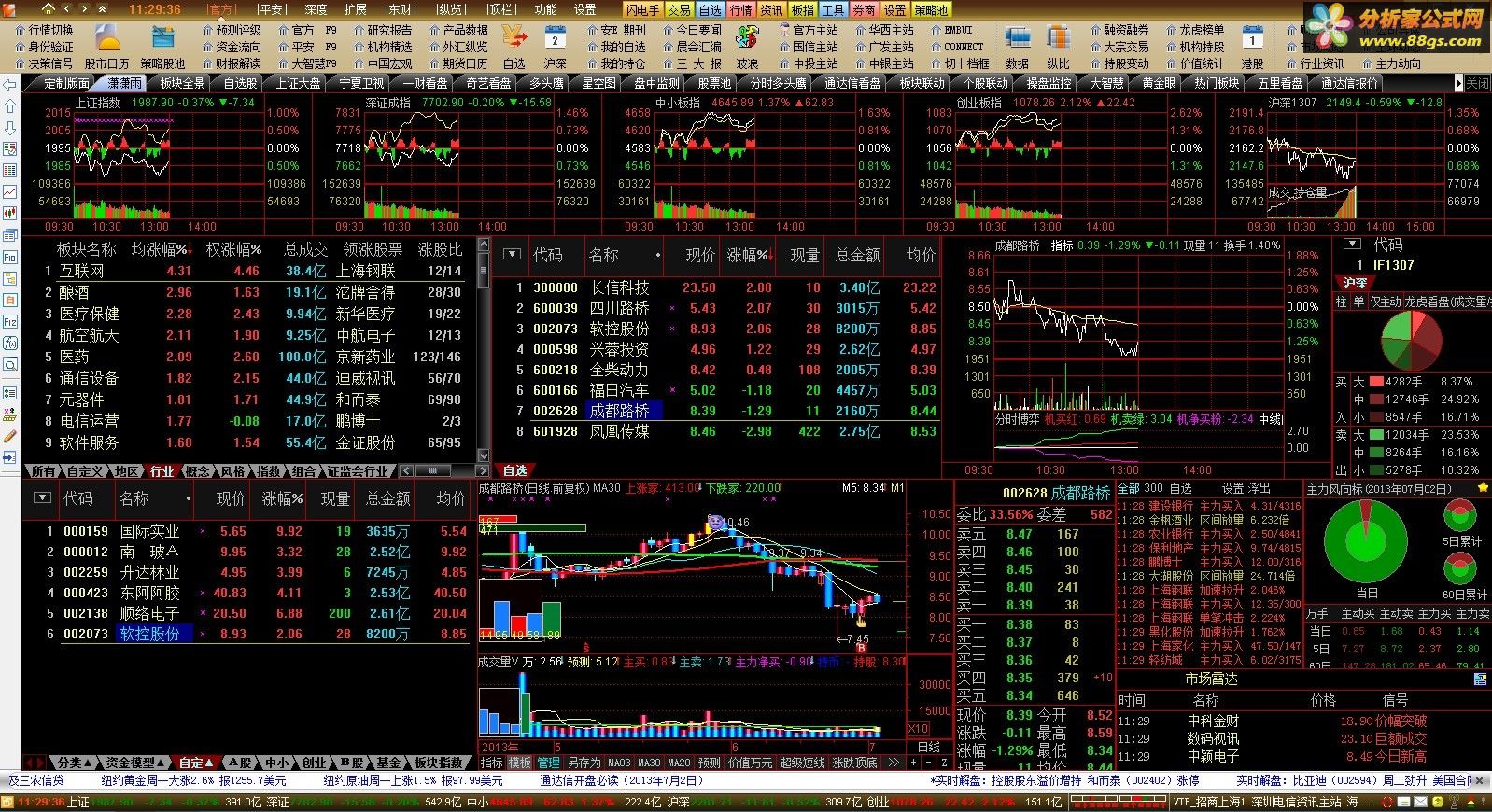Expand the 资金模型▲ popup tab
Viewport: 1492px width, 812px height.
click(x=135, y=763)
